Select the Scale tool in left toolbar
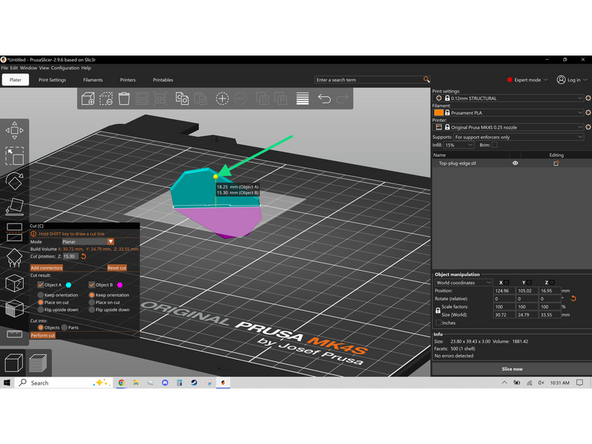The image size is (592, 444). (14, 156)
